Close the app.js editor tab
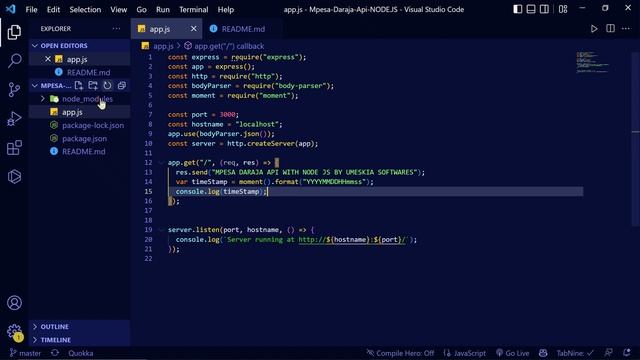Viewport: 640px width, 360px height. 193,29
